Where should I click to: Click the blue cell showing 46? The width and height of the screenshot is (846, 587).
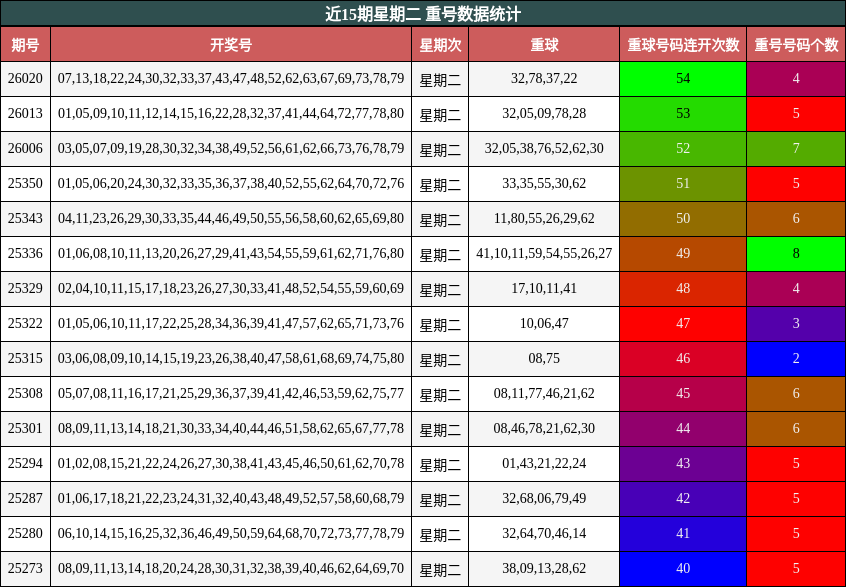coord(683,356)
